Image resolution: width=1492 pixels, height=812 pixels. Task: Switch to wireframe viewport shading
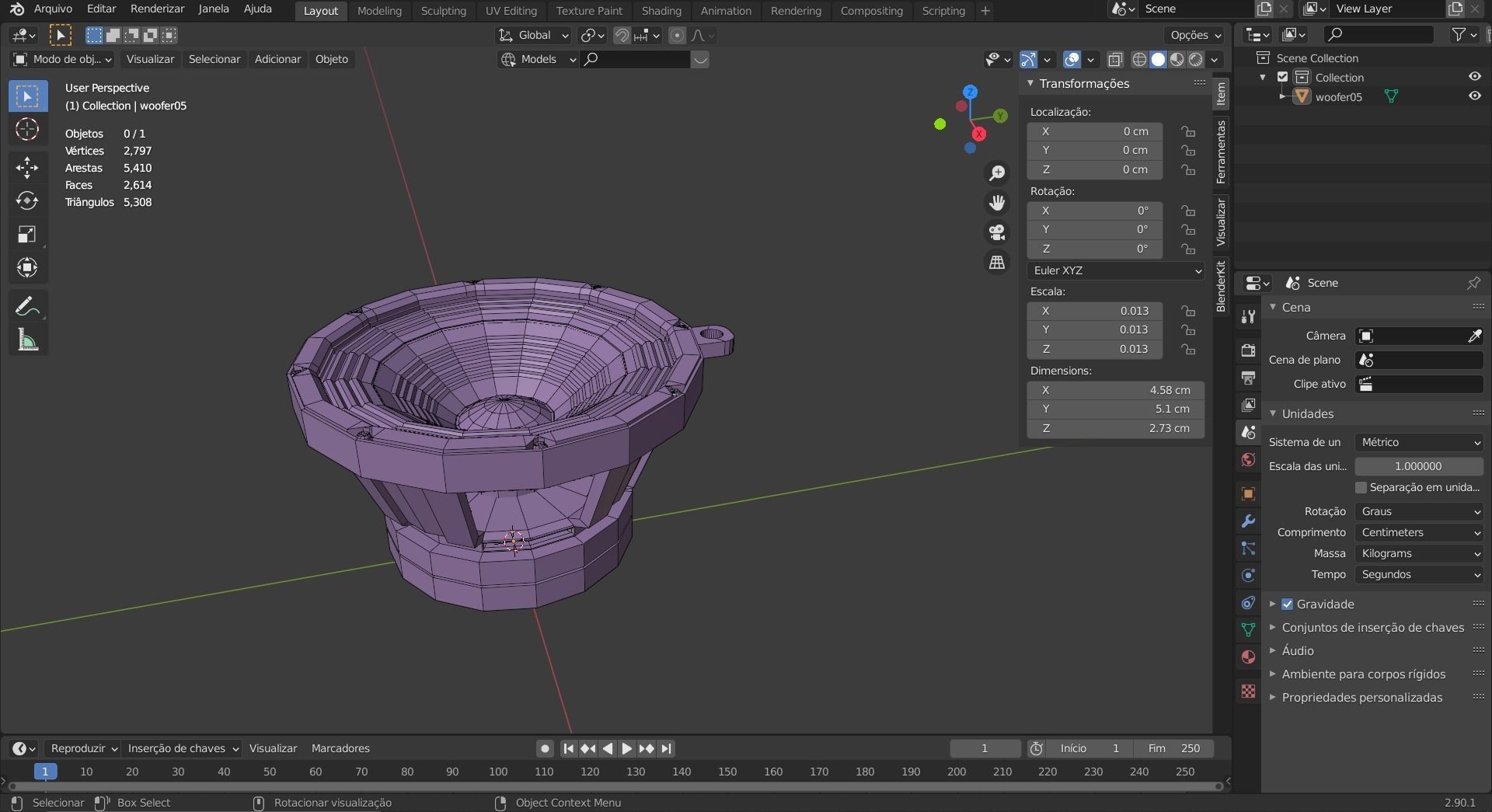point(1139,59)
